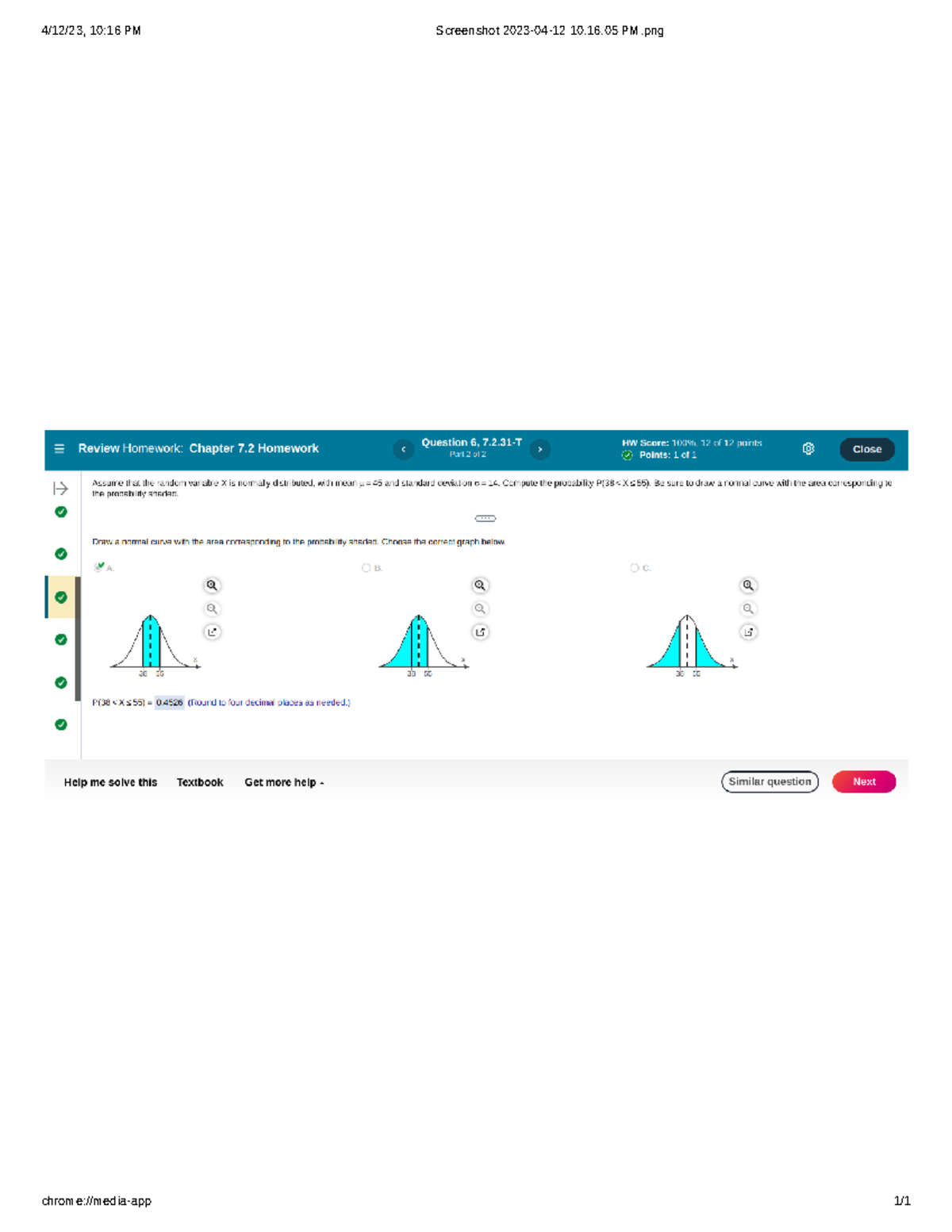Go to previous question with left chevron

[x=403, y=450]
